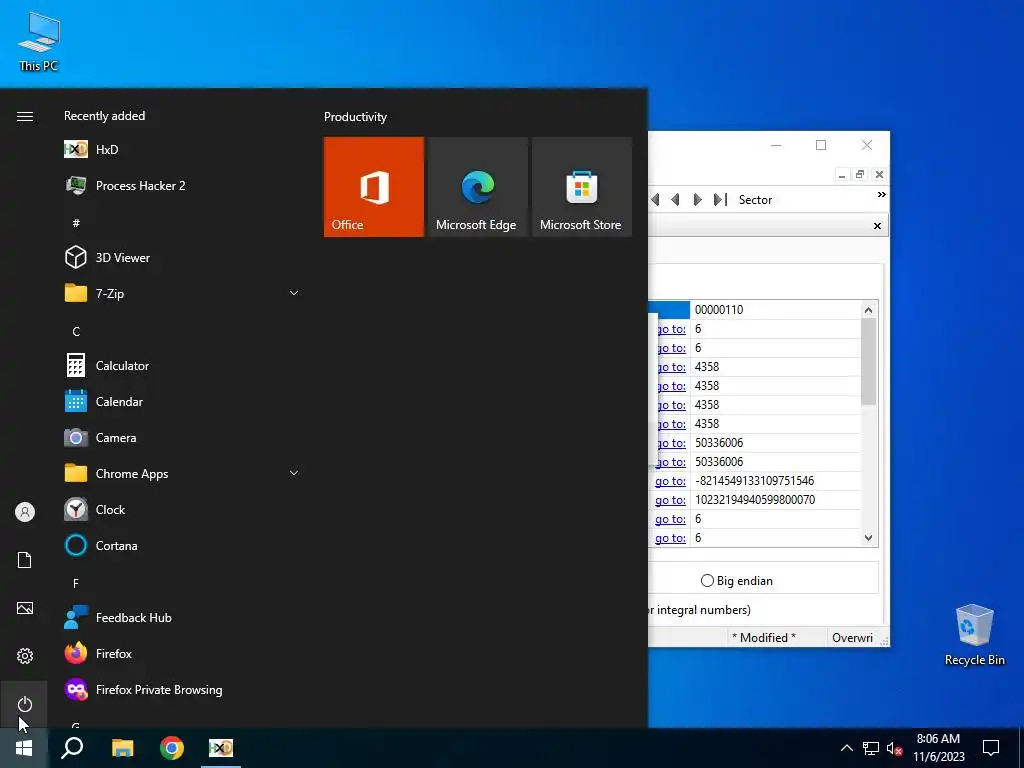The width and height of the screenshot is (1024, 768).
Task: Go to last sector in HxD
Action: 720,200
